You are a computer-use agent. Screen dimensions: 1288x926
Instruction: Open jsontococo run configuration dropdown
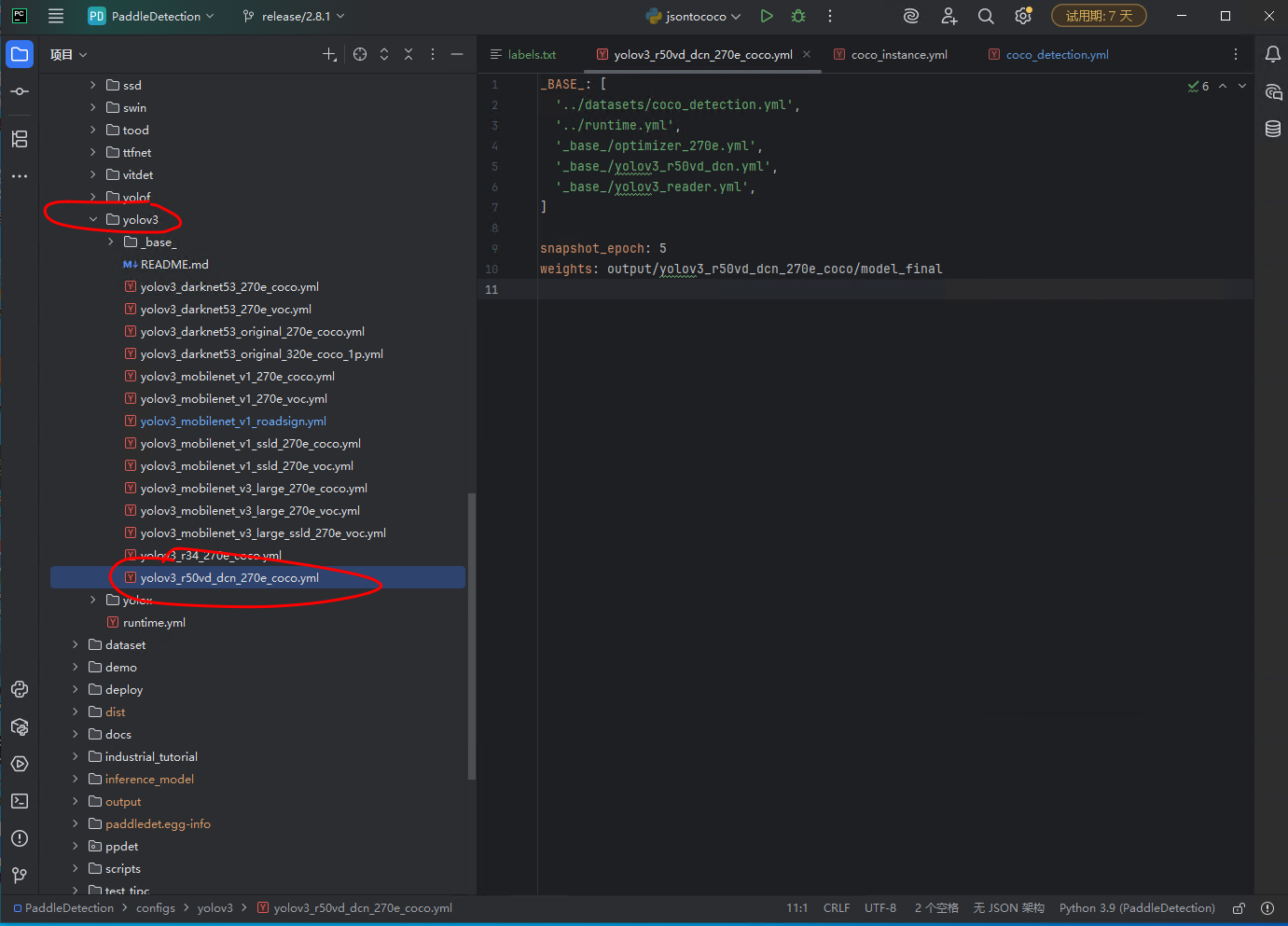point(694,16)
